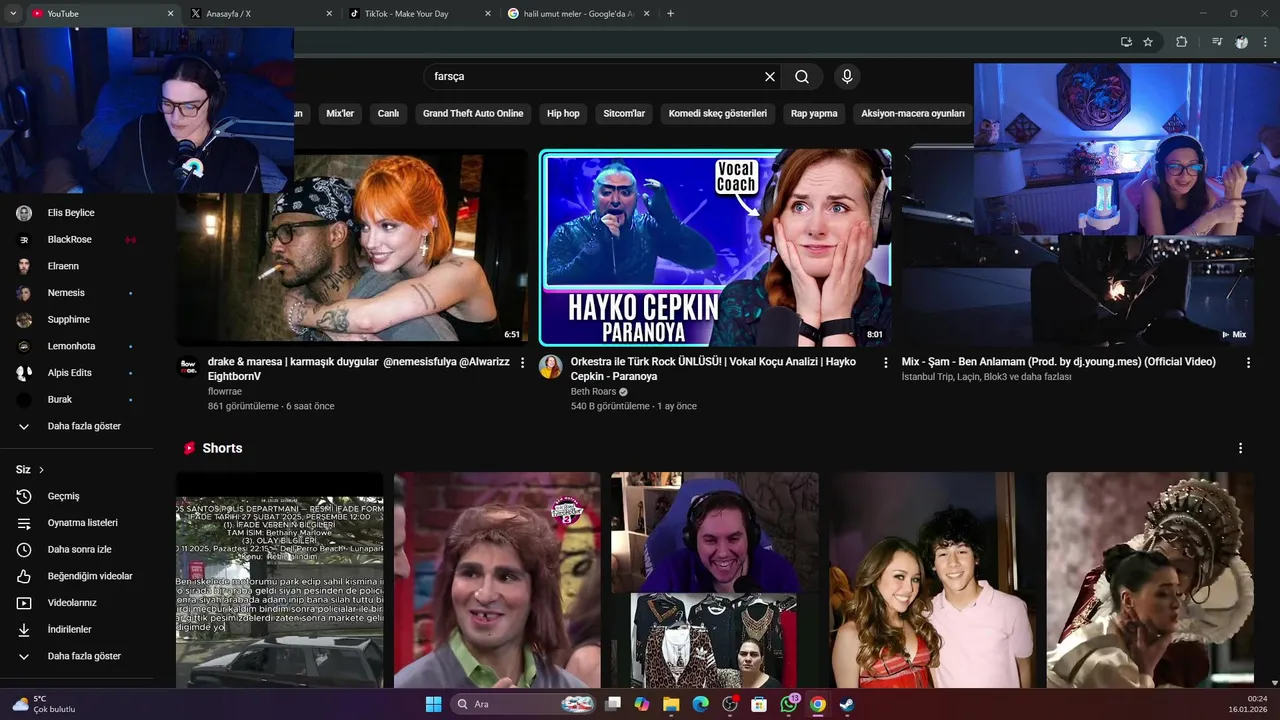Screen dimensions: 1280x720
Task: Click the Geçmiş history clock icon
Action: click(x=24, y=496)
